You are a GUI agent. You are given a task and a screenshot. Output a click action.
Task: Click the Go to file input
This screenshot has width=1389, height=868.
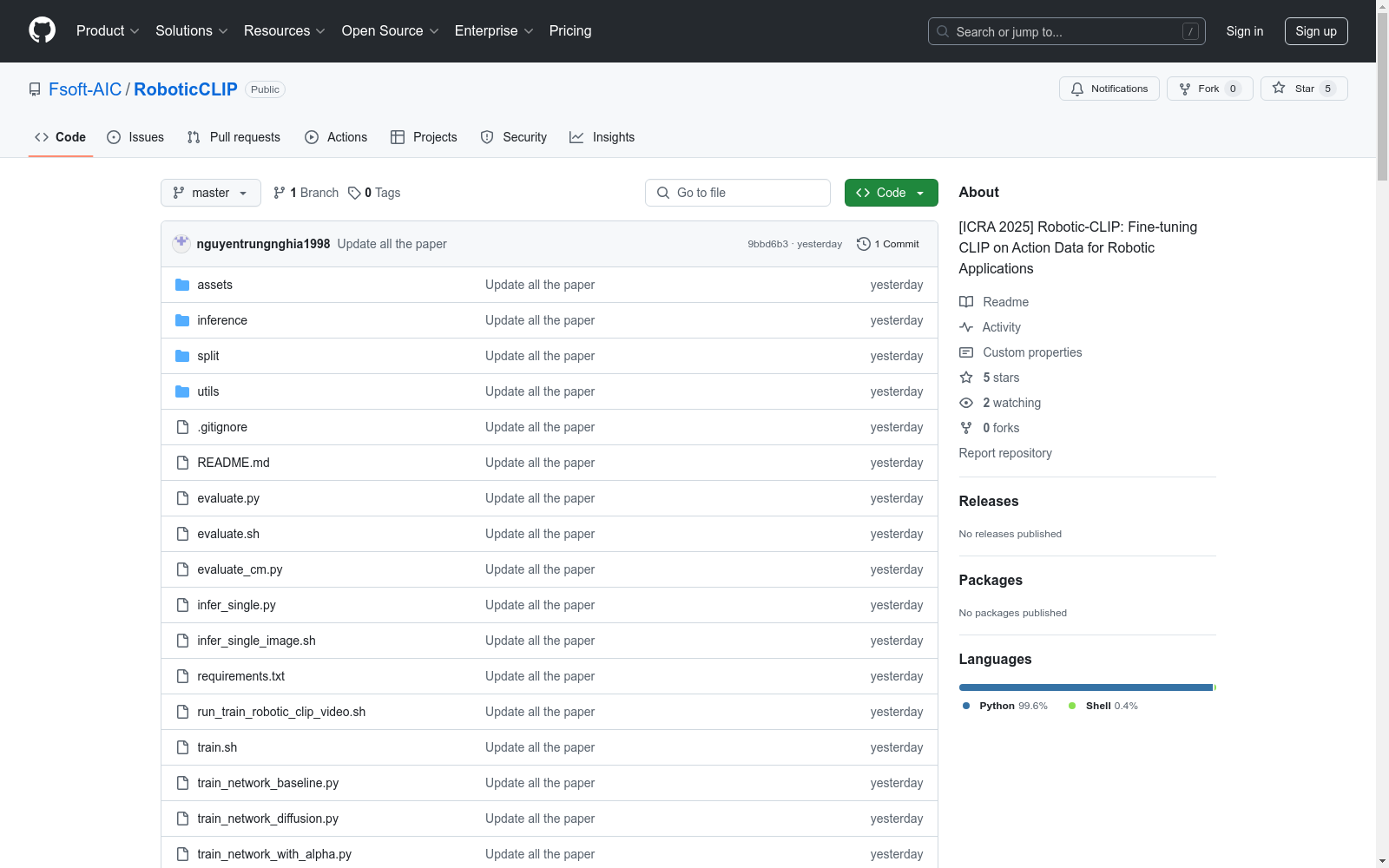coord(738,193)
